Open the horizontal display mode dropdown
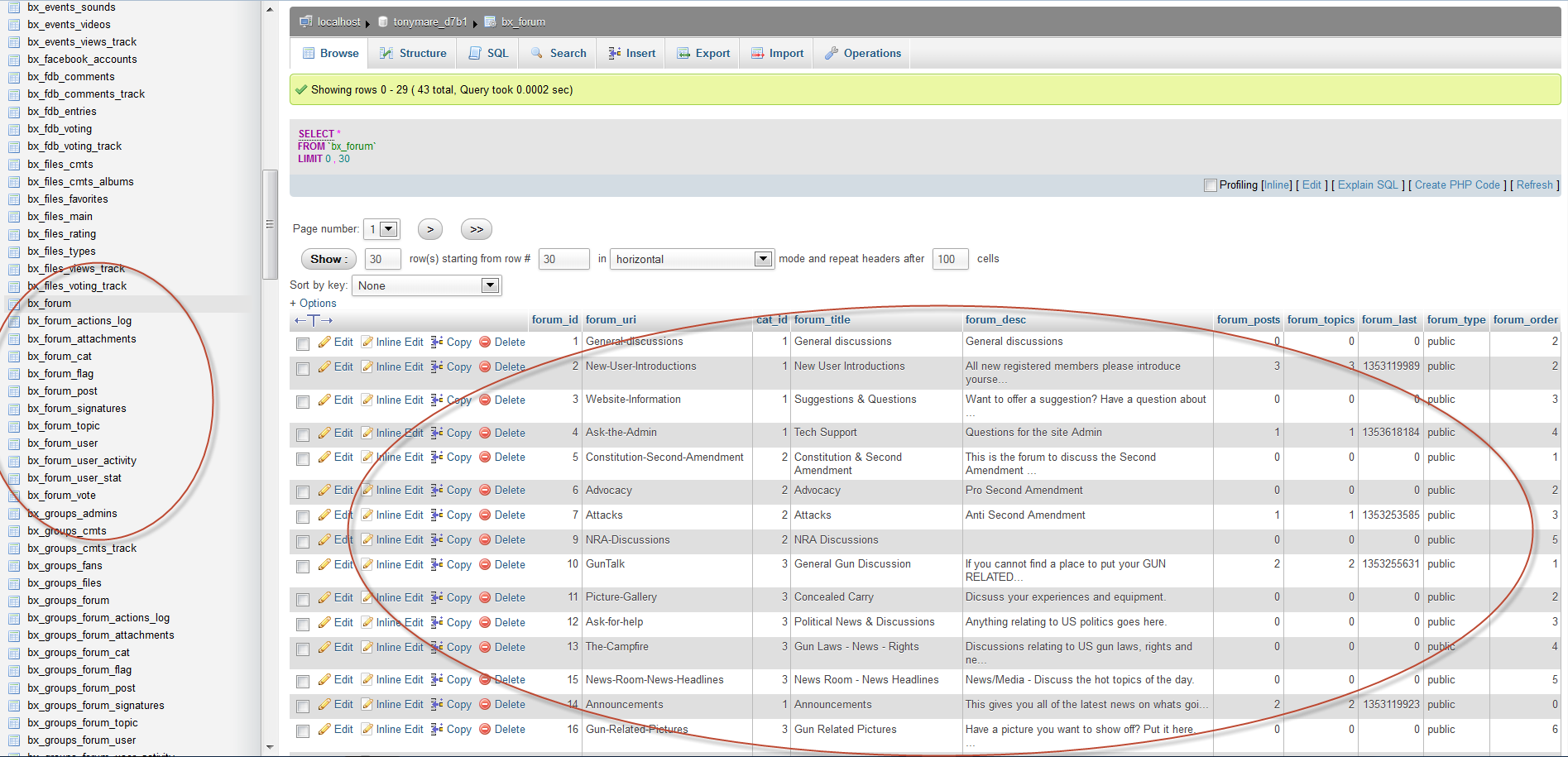Screen dimensions: 1568x757 coord(692,259)
